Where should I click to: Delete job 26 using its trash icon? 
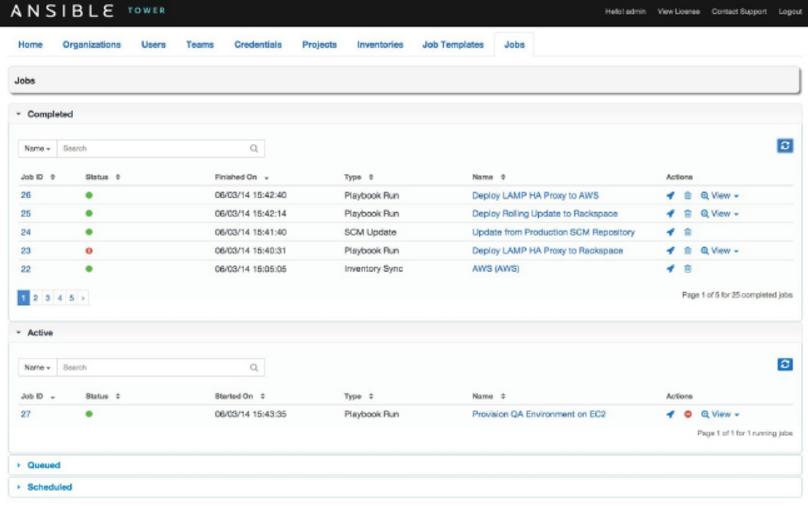pyautogui.click(x=687, y=195)
